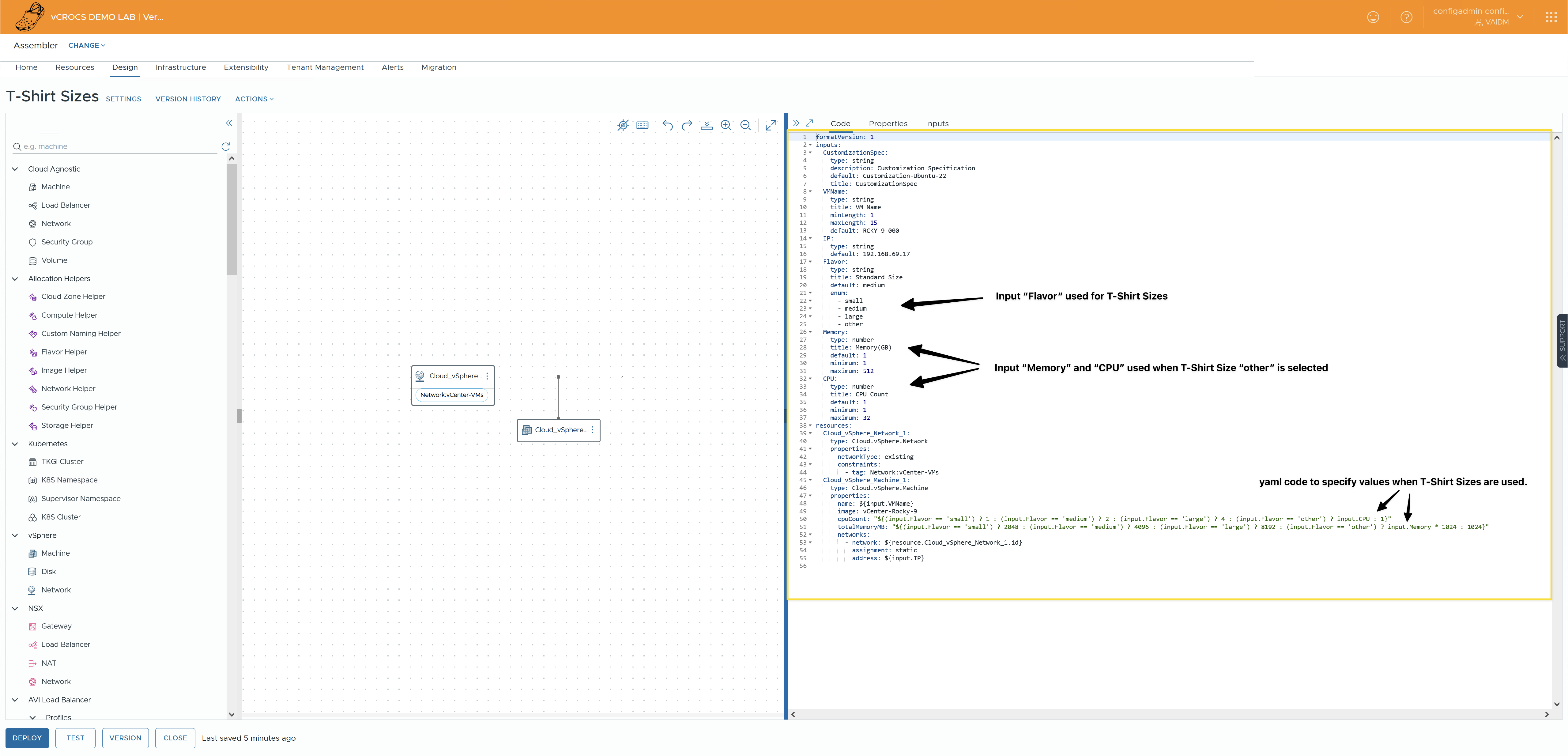The height and width of the screenshot is (756, 1568).
Task: Zoom in on the design canvas
Action: (x=726, y=125)
